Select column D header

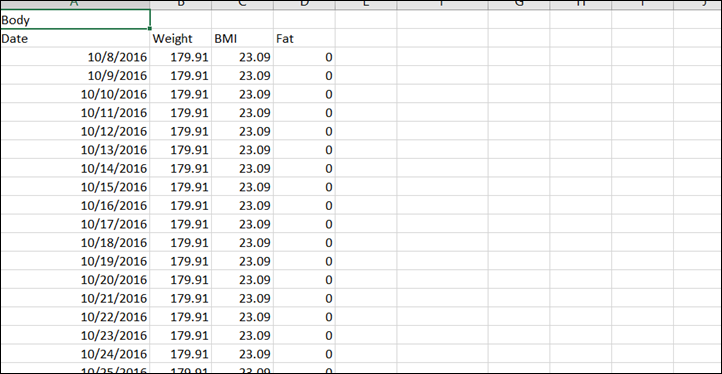(x=304, y=4)
